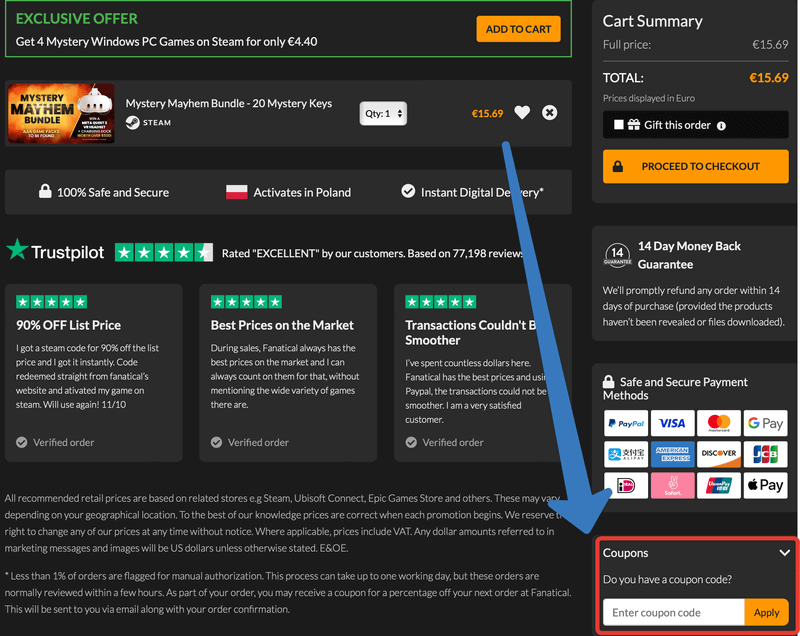
Task: Click the gift box icon in Cart Summary
Action: [x=634, y=124]
